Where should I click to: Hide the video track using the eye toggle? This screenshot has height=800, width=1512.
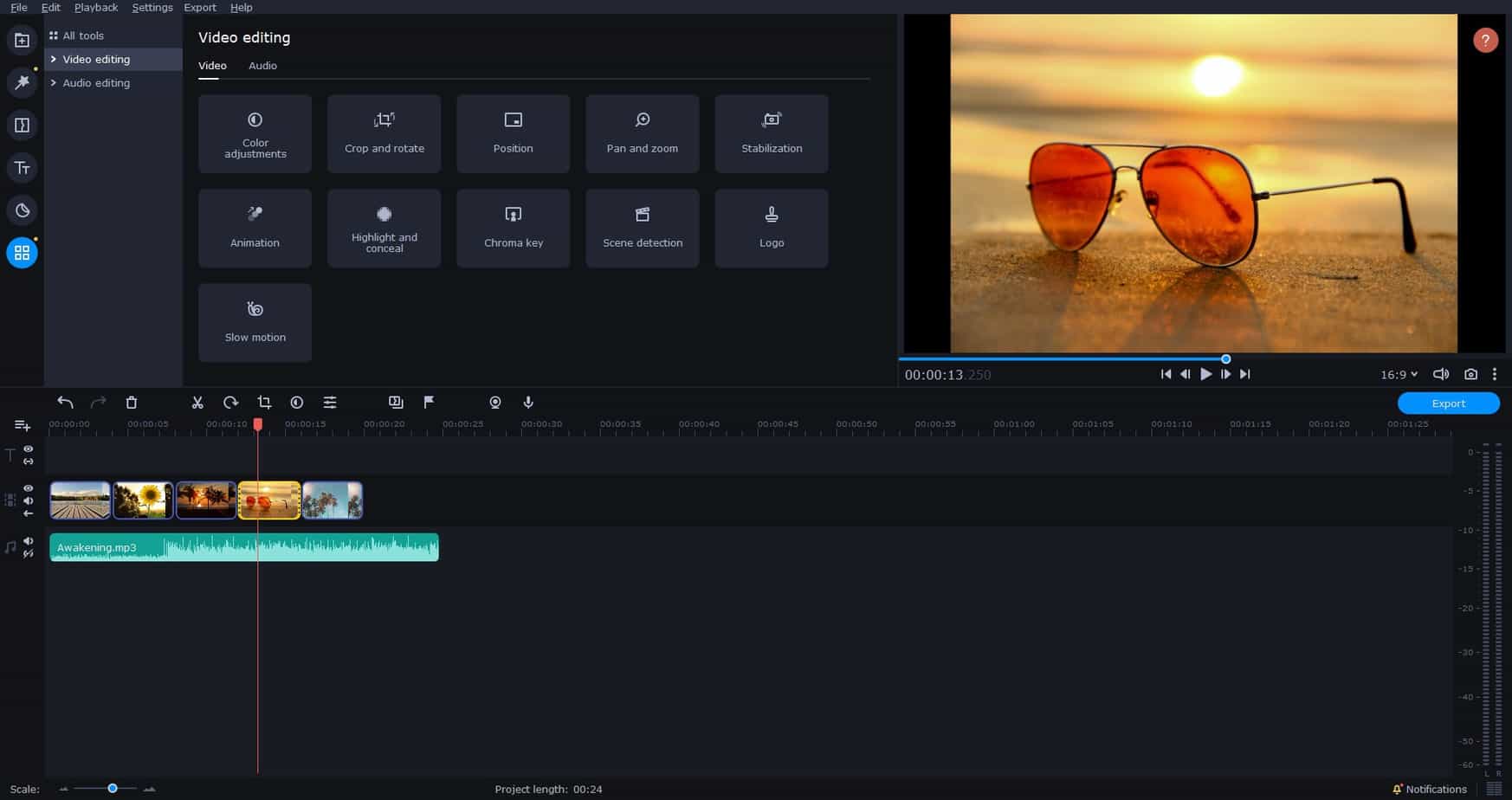pos(29,487)
